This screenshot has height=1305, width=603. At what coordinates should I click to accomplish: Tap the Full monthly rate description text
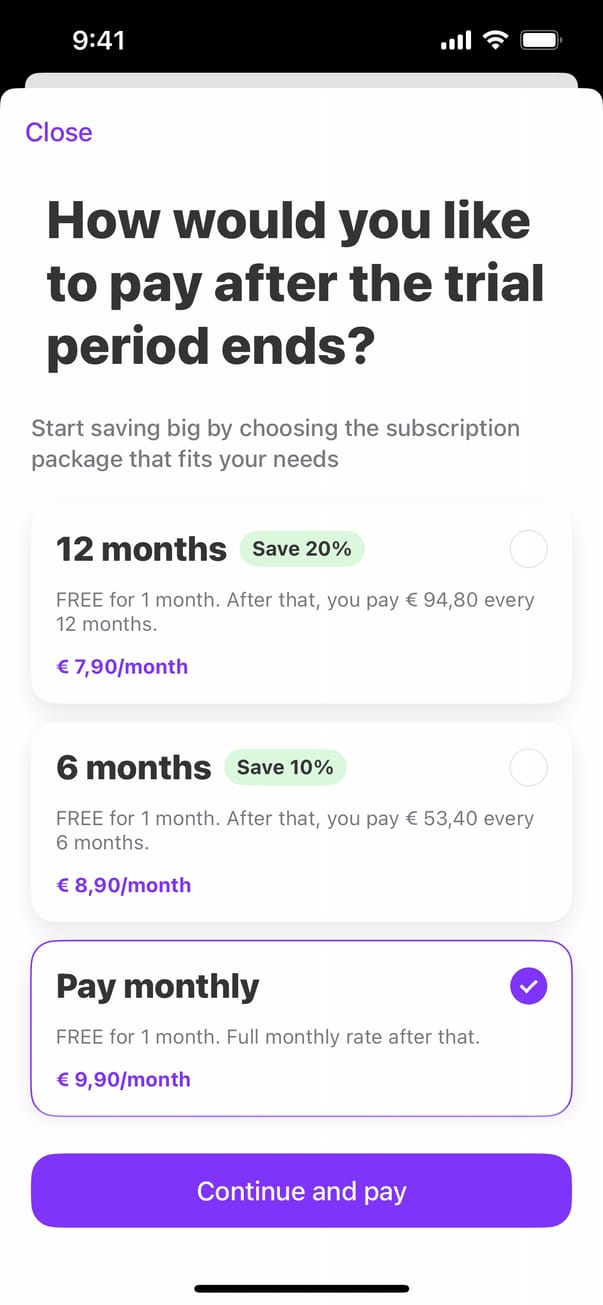[267, 1037]
